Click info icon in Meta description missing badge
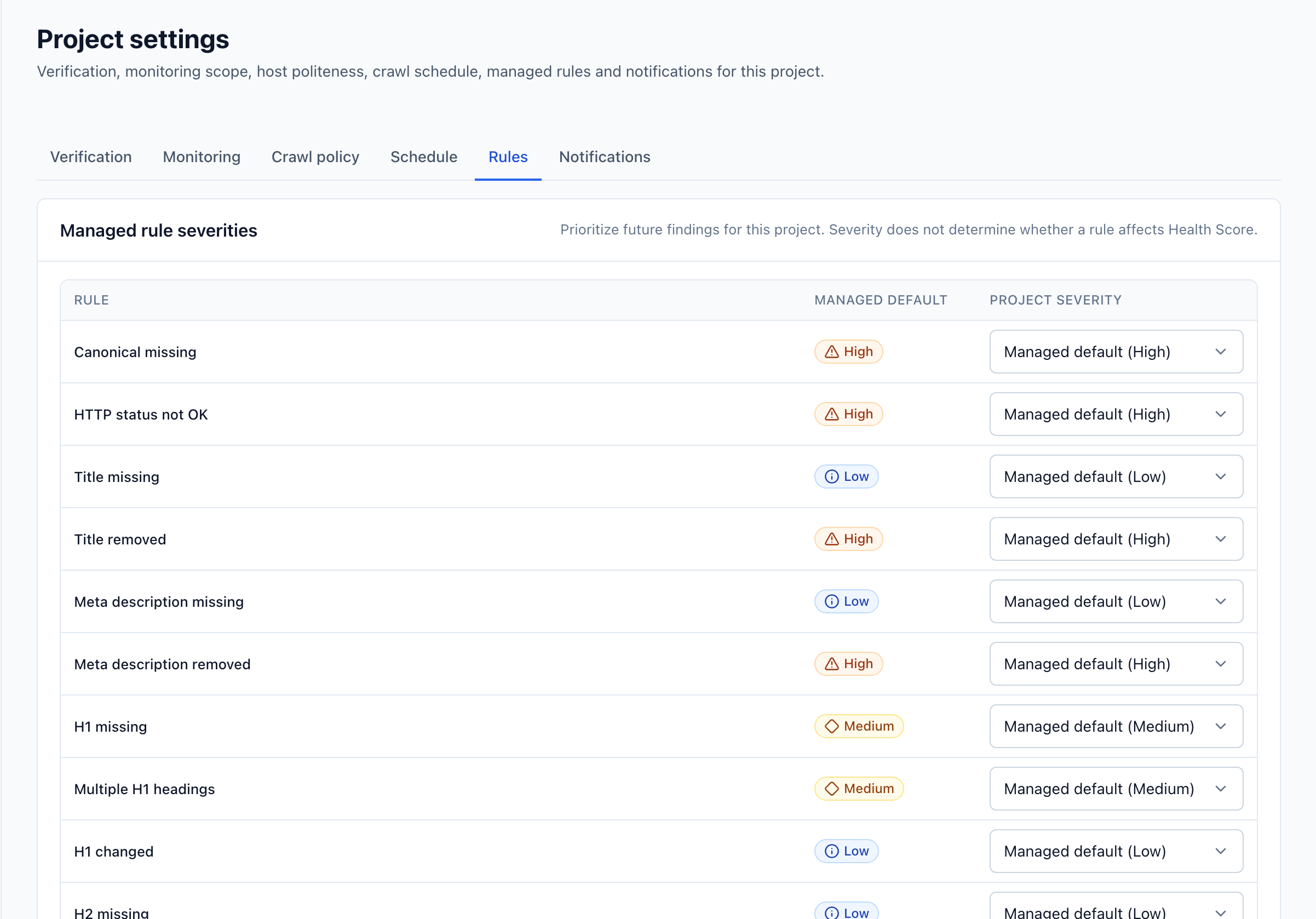 (x=832, y=601)
